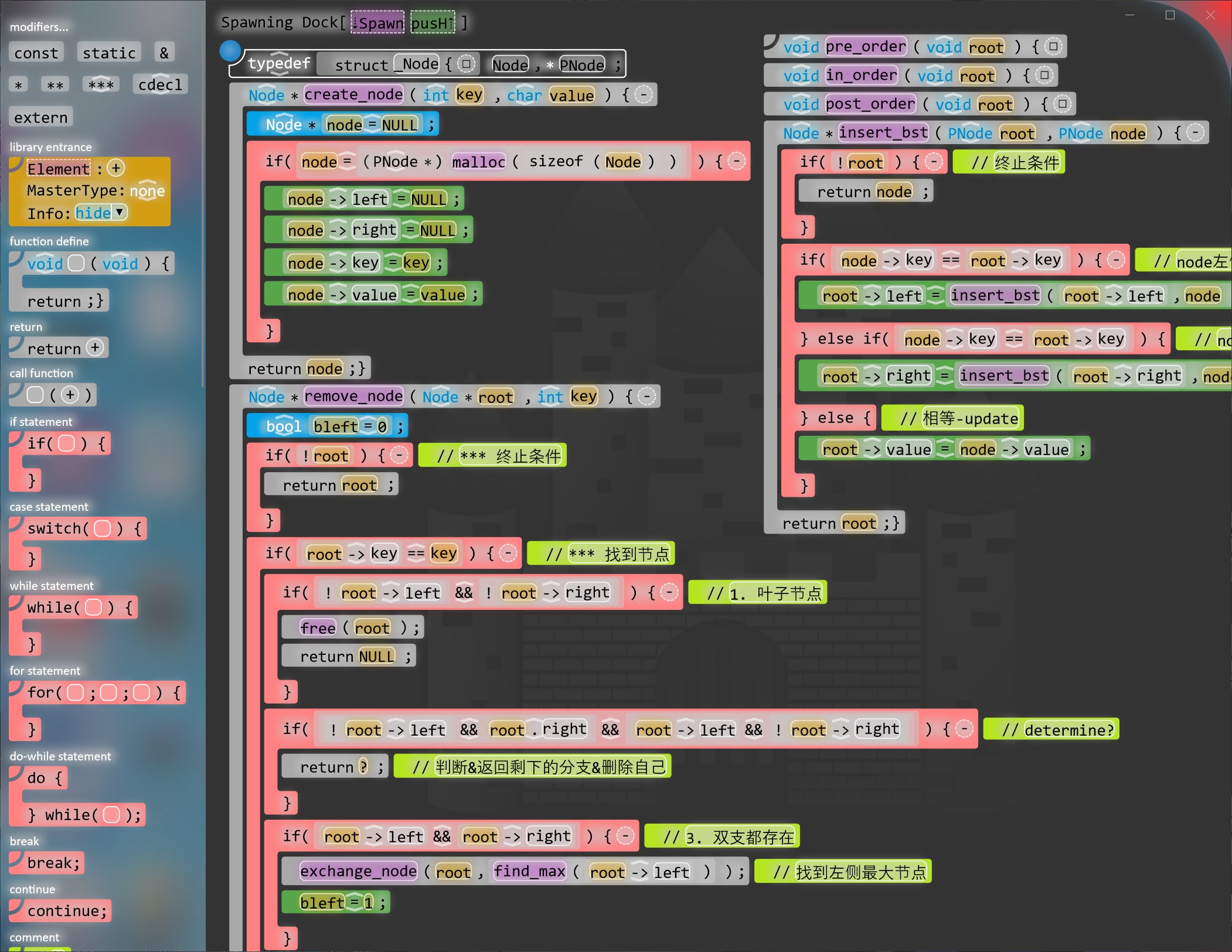Screen dimensions: 1232x952
Task: Toggle the pusH dock option
Action: coord(433,23)
